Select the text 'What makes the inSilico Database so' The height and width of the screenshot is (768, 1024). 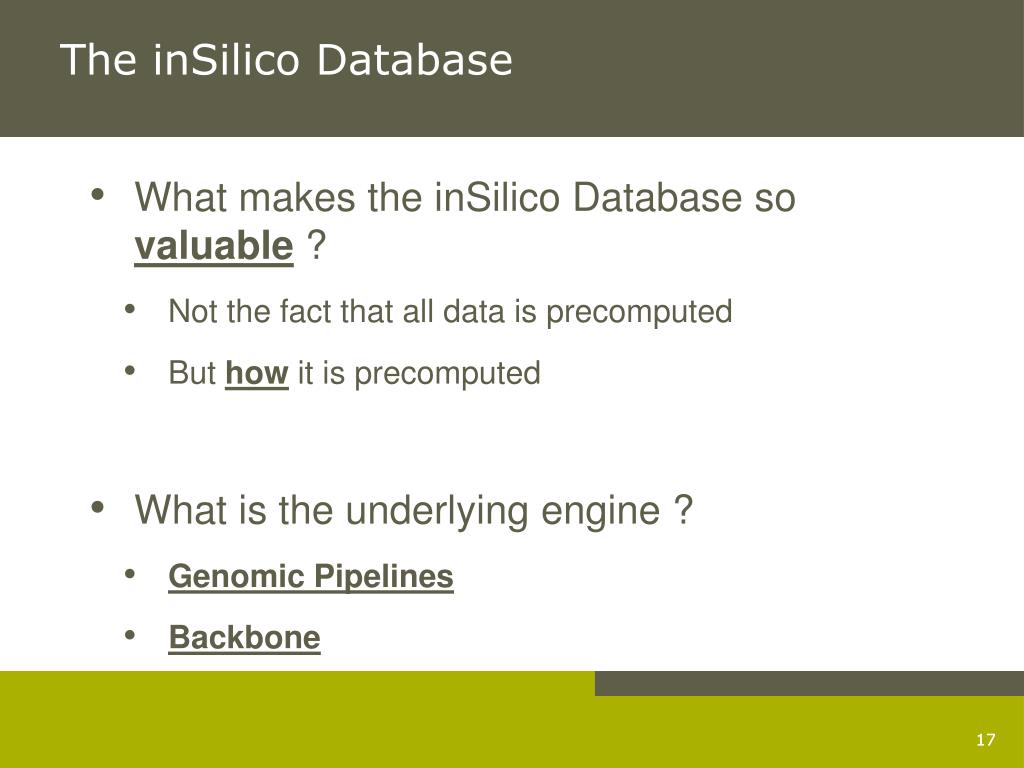465,197
